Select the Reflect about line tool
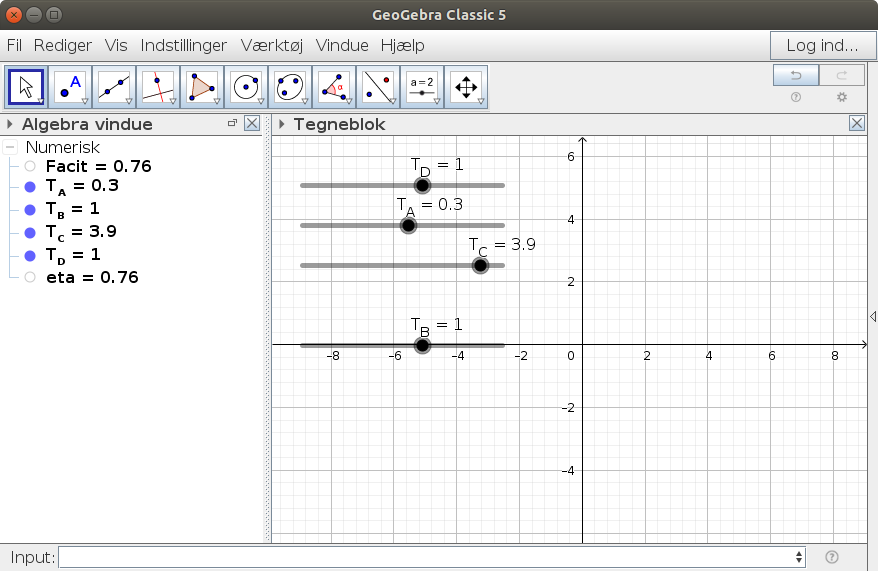 click(x=378, y=87)
